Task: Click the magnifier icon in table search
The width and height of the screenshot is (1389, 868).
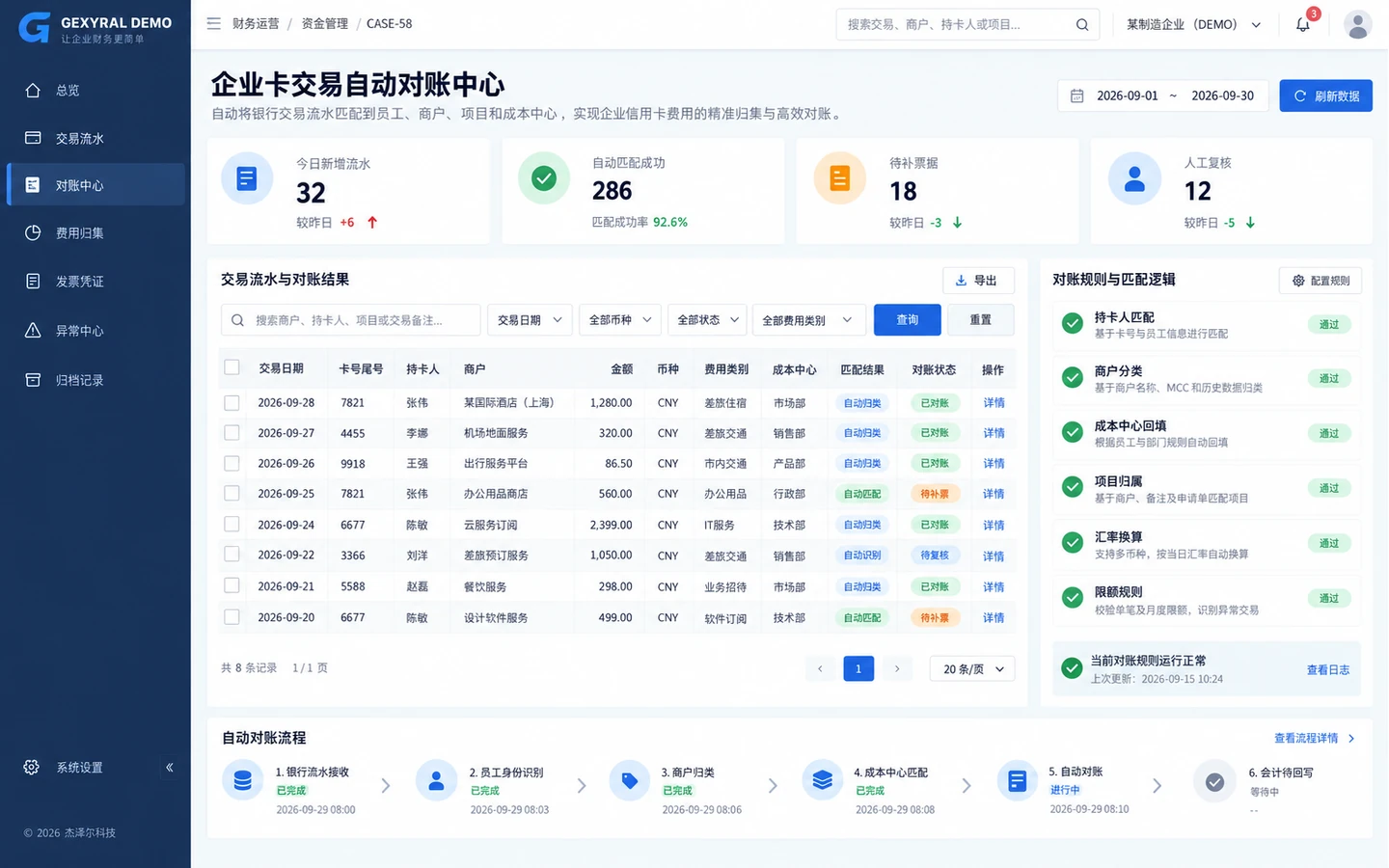Action: [238, 320]
